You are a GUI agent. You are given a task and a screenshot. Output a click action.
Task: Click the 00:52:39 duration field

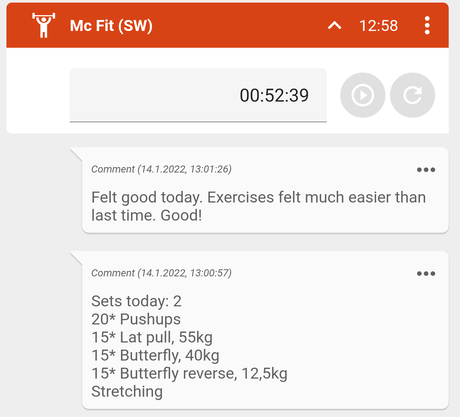pyautogui.click(x=198, y=95)
